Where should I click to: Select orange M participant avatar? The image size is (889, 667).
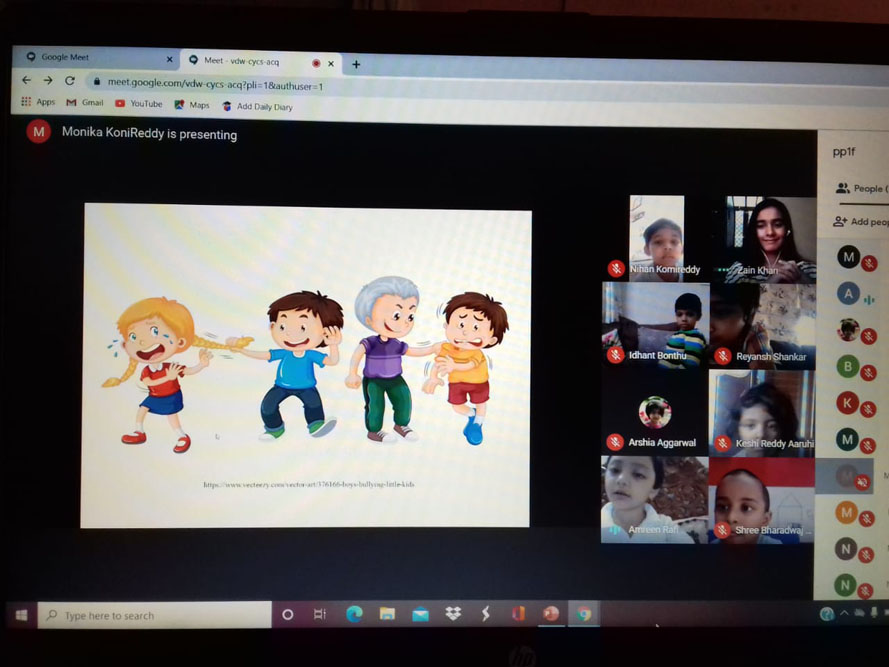[846, 513]
